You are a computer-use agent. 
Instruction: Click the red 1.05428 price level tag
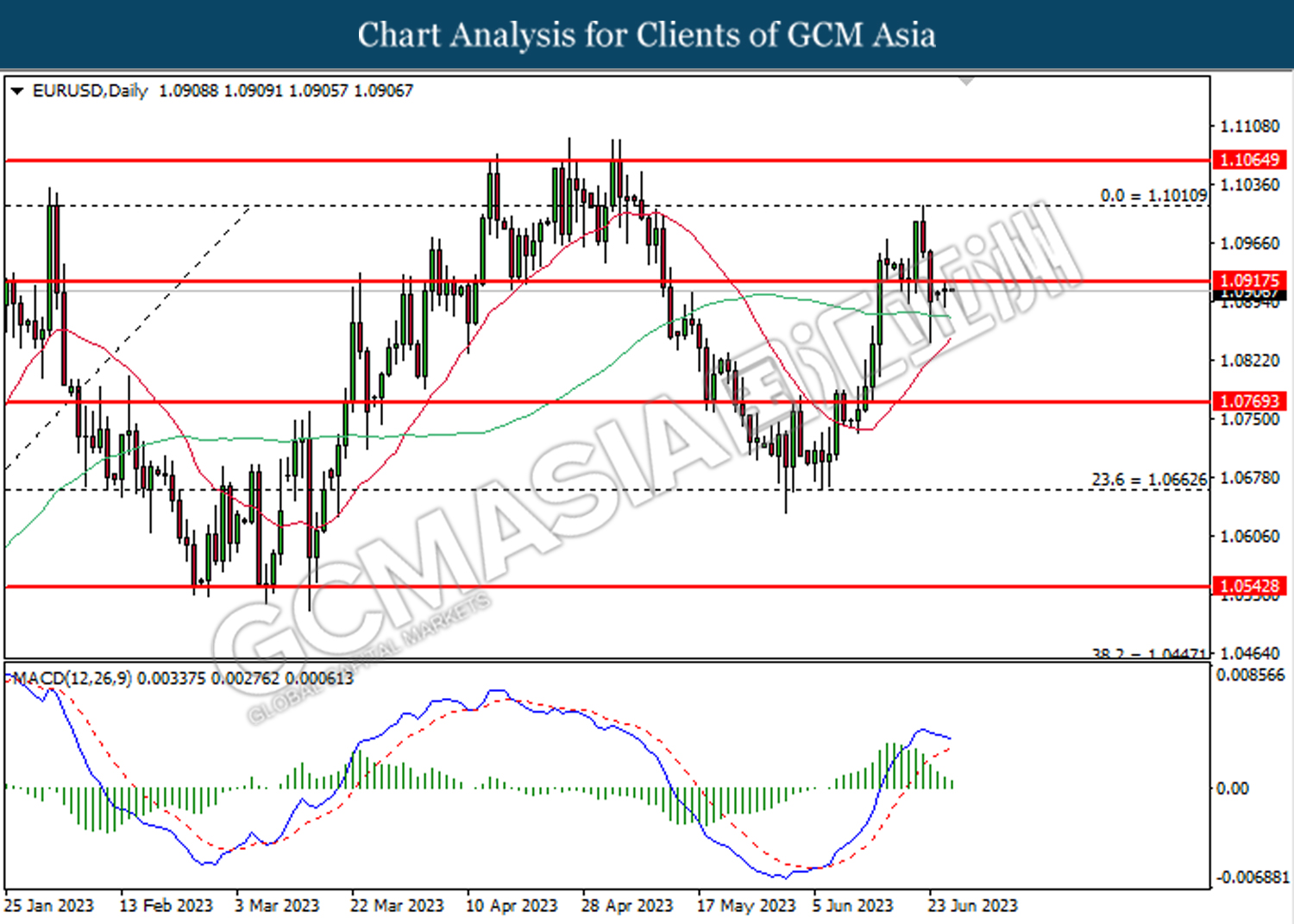1249,586
